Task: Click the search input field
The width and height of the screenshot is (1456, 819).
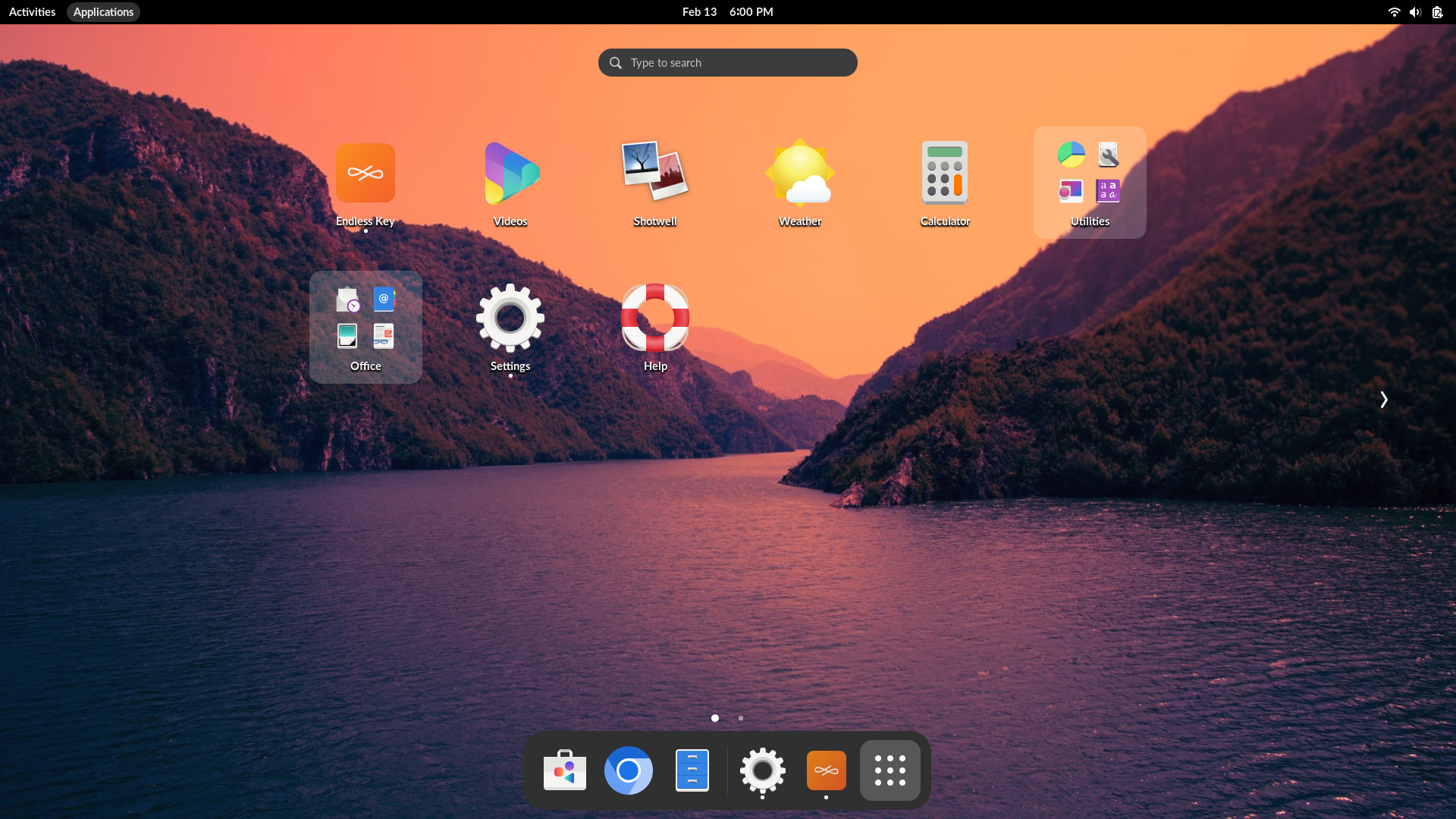Action: coord(728,62)
